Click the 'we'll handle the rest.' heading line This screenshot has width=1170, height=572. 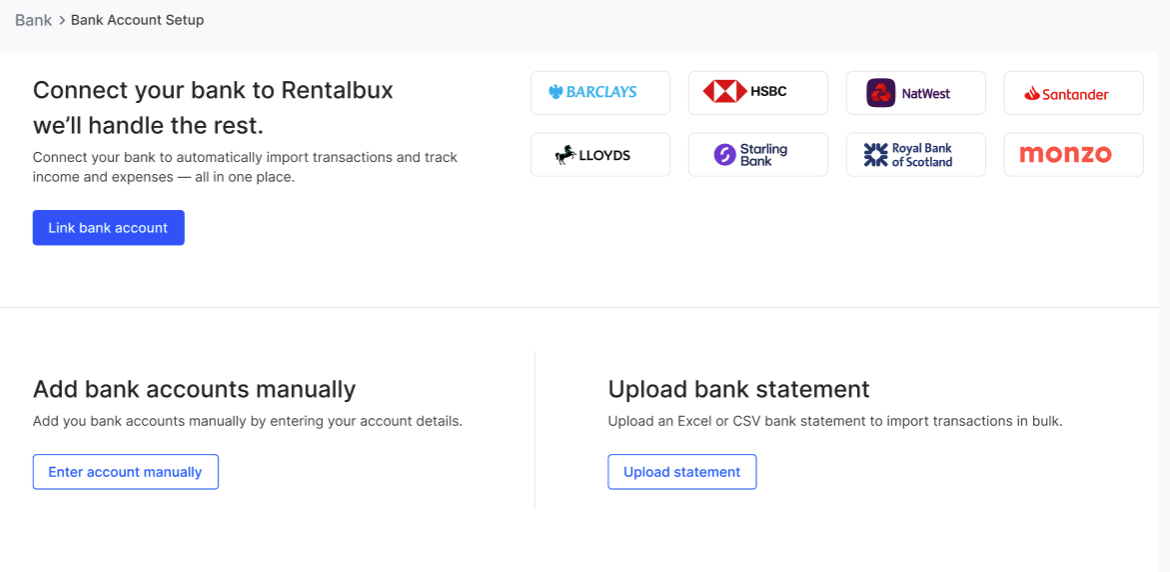click(148, 126)
